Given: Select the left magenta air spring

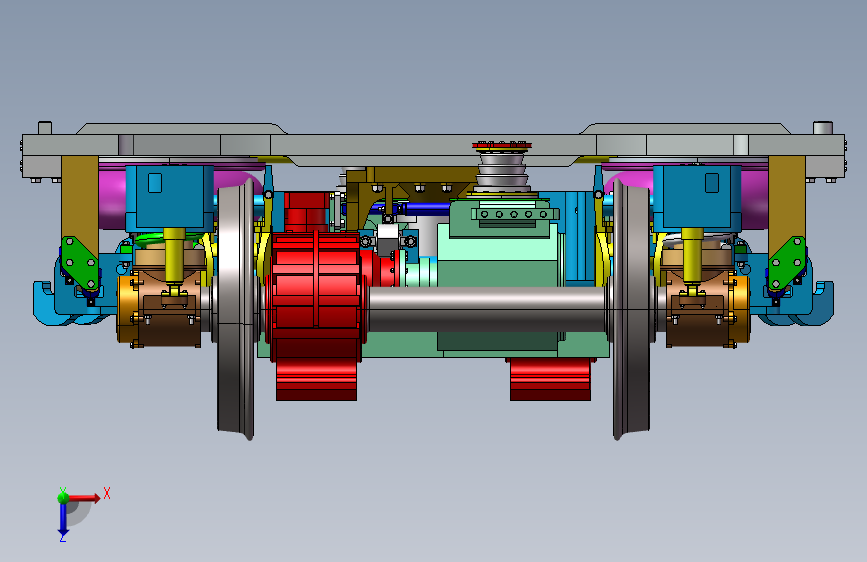Looking at the screenshot, I should point(112,199).
